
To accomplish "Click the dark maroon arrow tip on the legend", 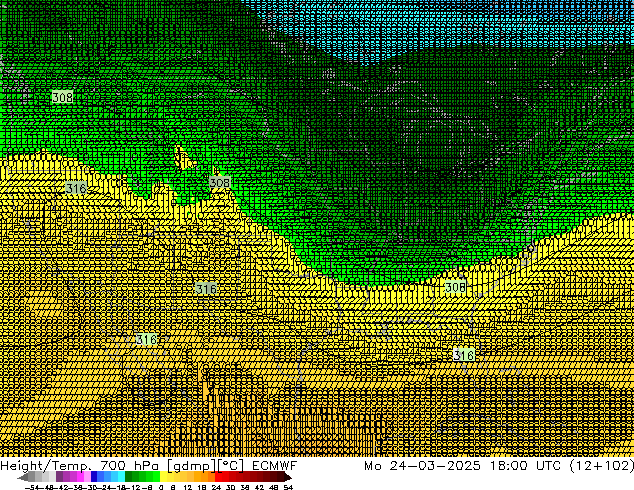I will click(287, 478).
